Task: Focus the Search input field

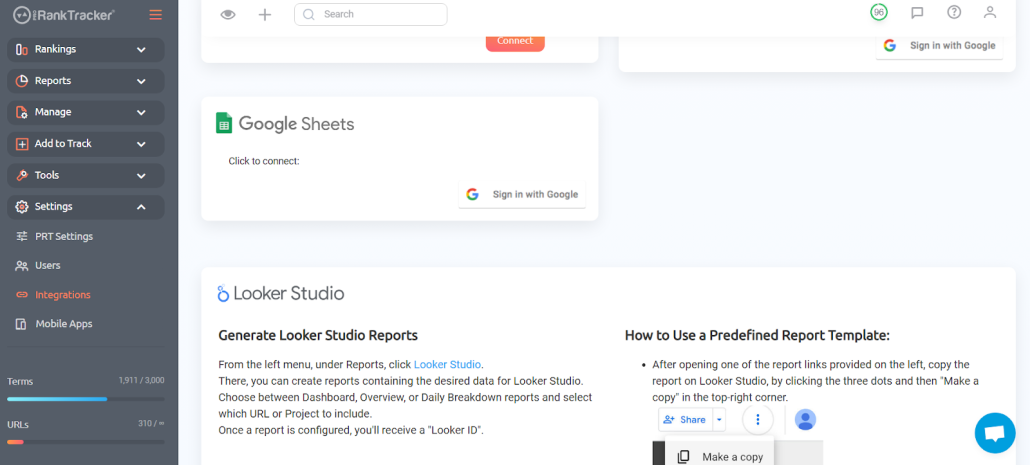Action: point(370,14)
